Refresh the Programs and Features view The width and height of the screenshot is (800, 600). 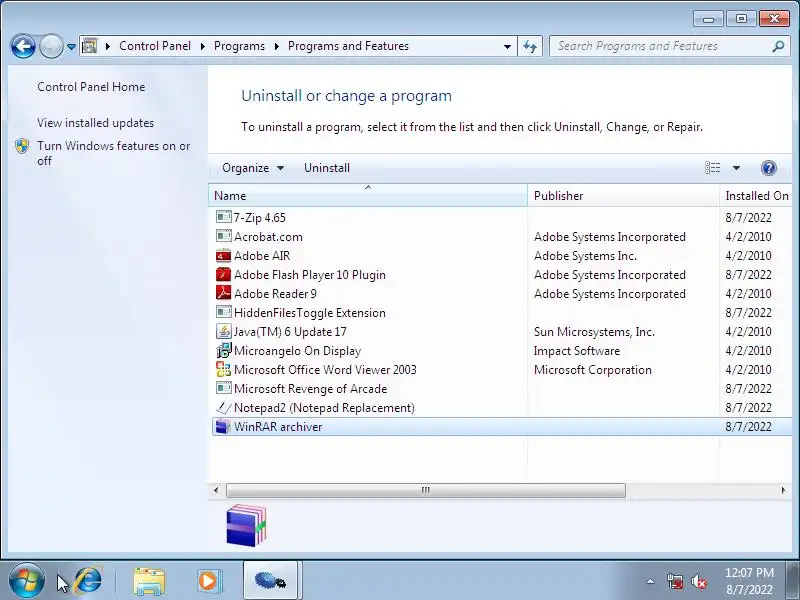530,46
